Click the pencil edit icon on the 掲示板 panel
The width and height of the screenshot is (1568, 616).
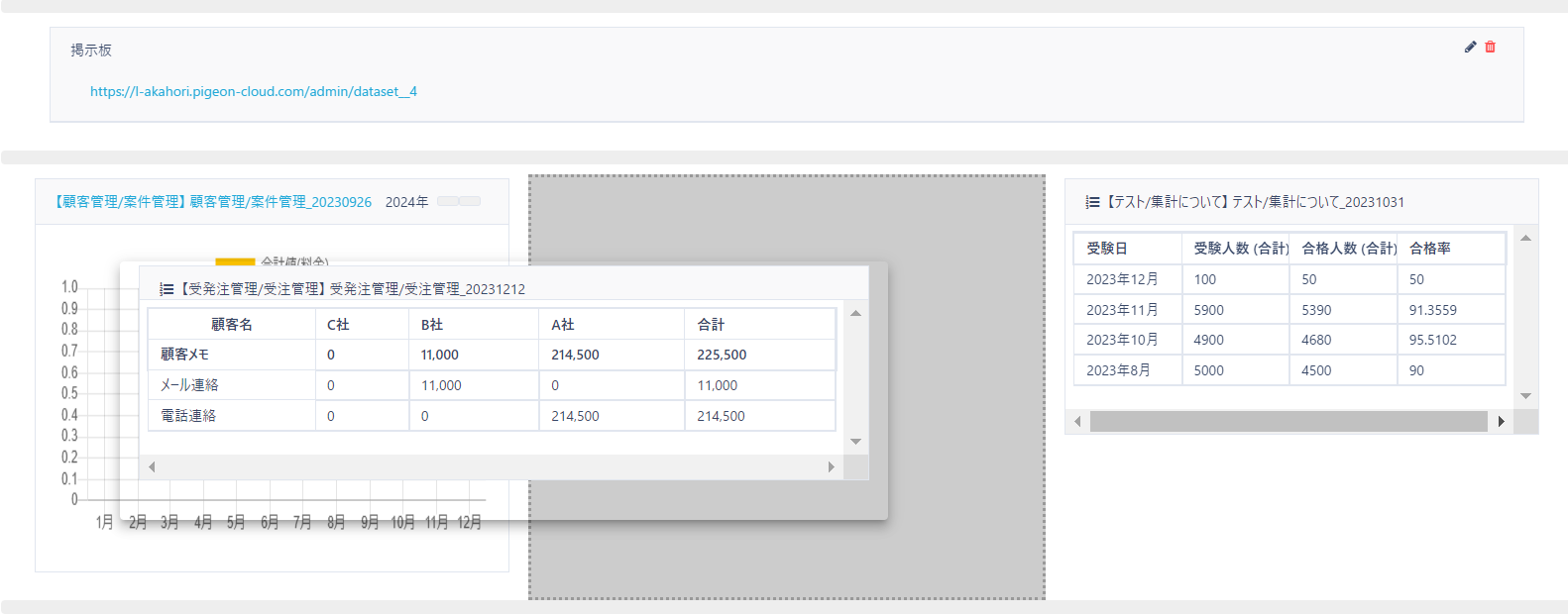click(1470, 47)
